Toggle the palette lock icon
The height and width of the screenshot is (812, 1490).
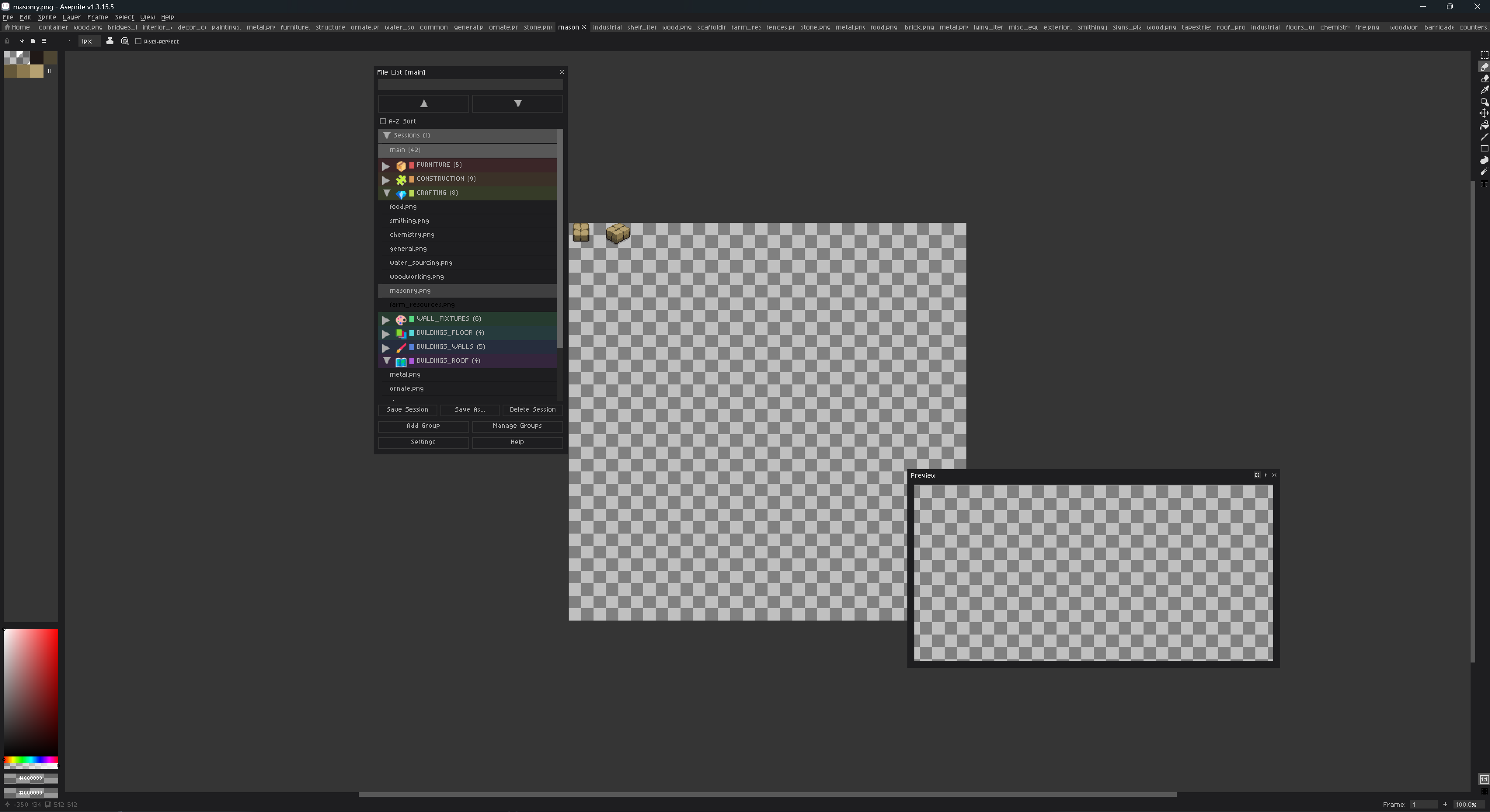pyautogui.click(x=7, y=41)
